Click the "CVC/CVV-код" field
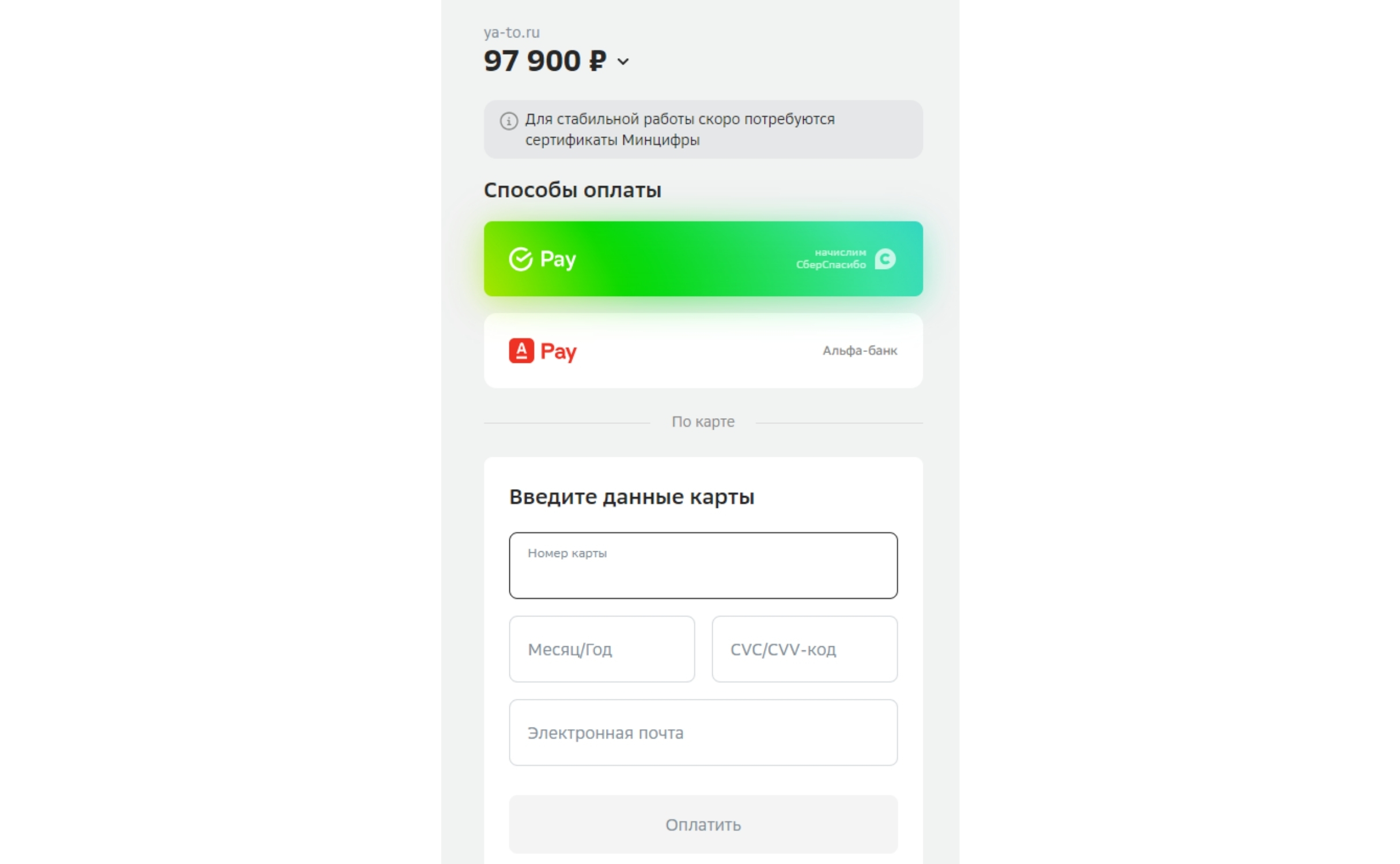 click(804, 649)
